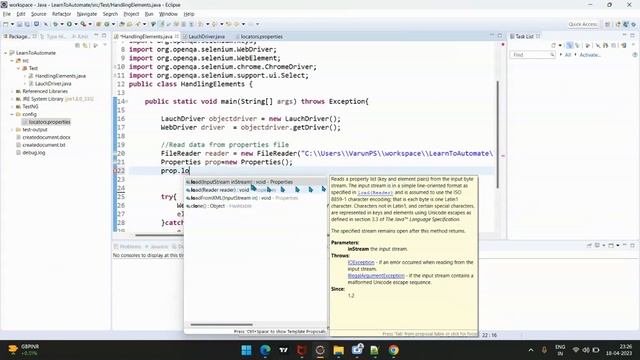The height and width of the screenshot is (360, 640).
Task: Click the New file toolbar icon
Action: click(x=6, y=24)
